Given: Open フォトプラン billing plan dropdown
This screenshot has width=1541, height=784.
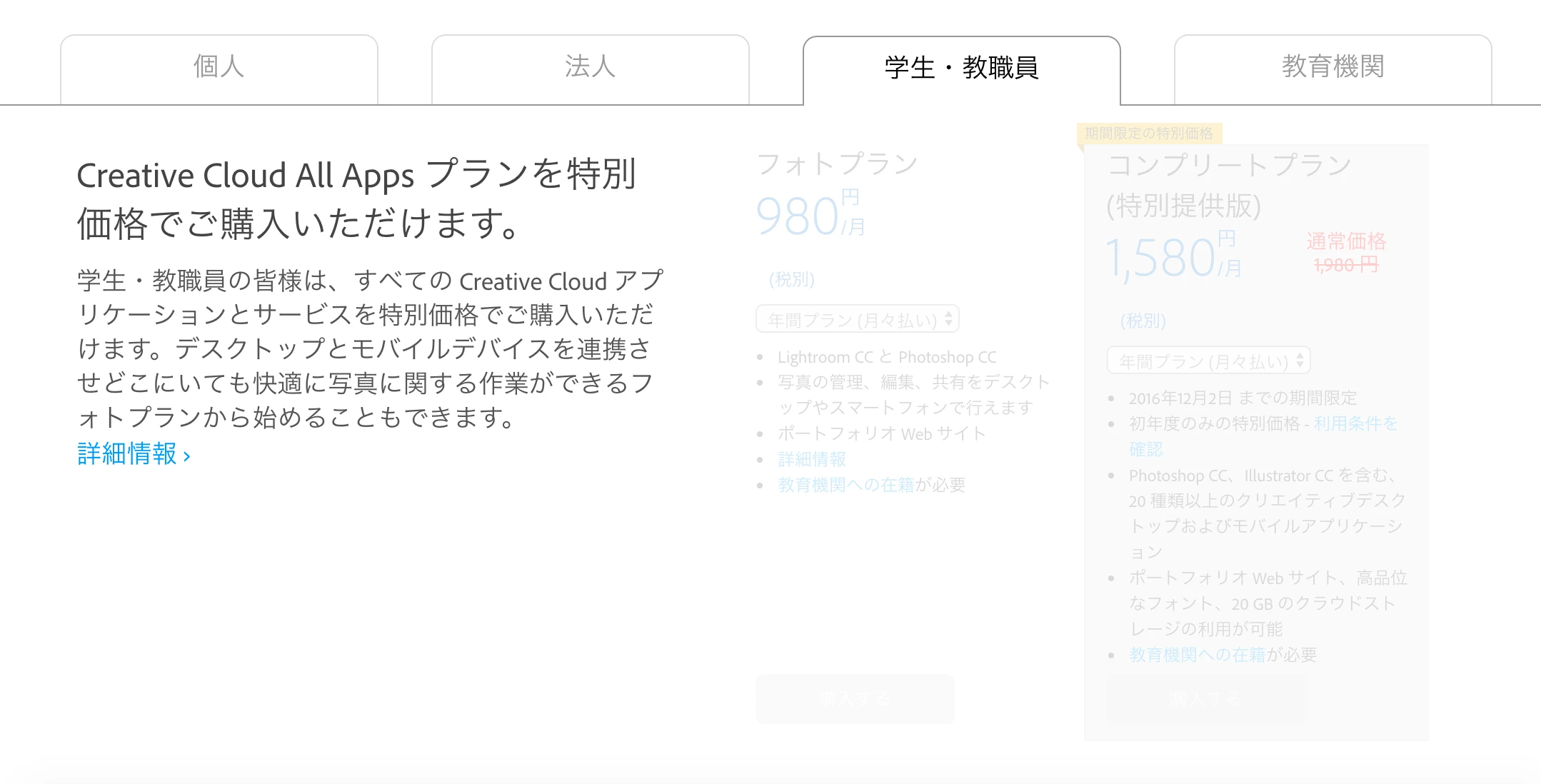Looking at the screenshot, I should 851,319.
